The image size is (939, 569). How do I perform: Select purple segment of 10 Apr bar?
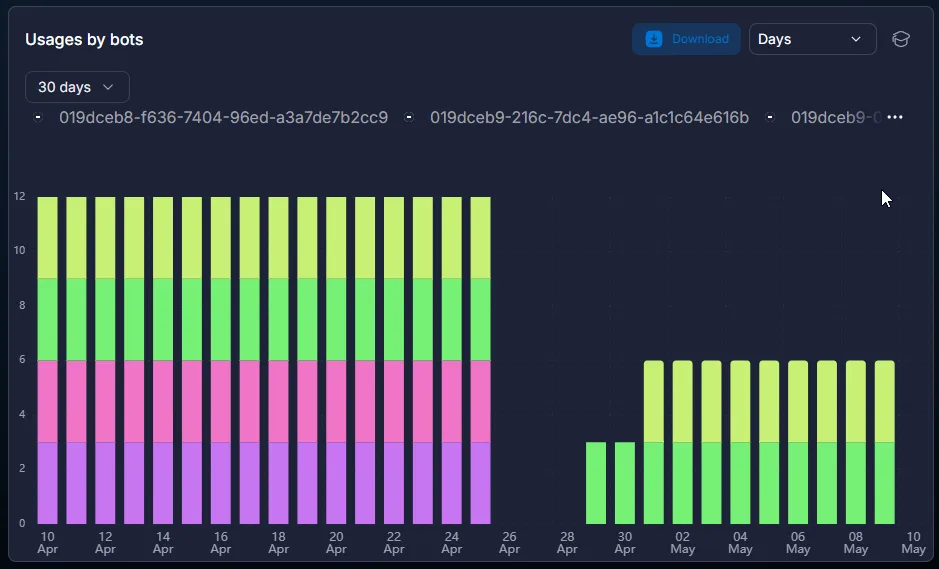point(47,483)
